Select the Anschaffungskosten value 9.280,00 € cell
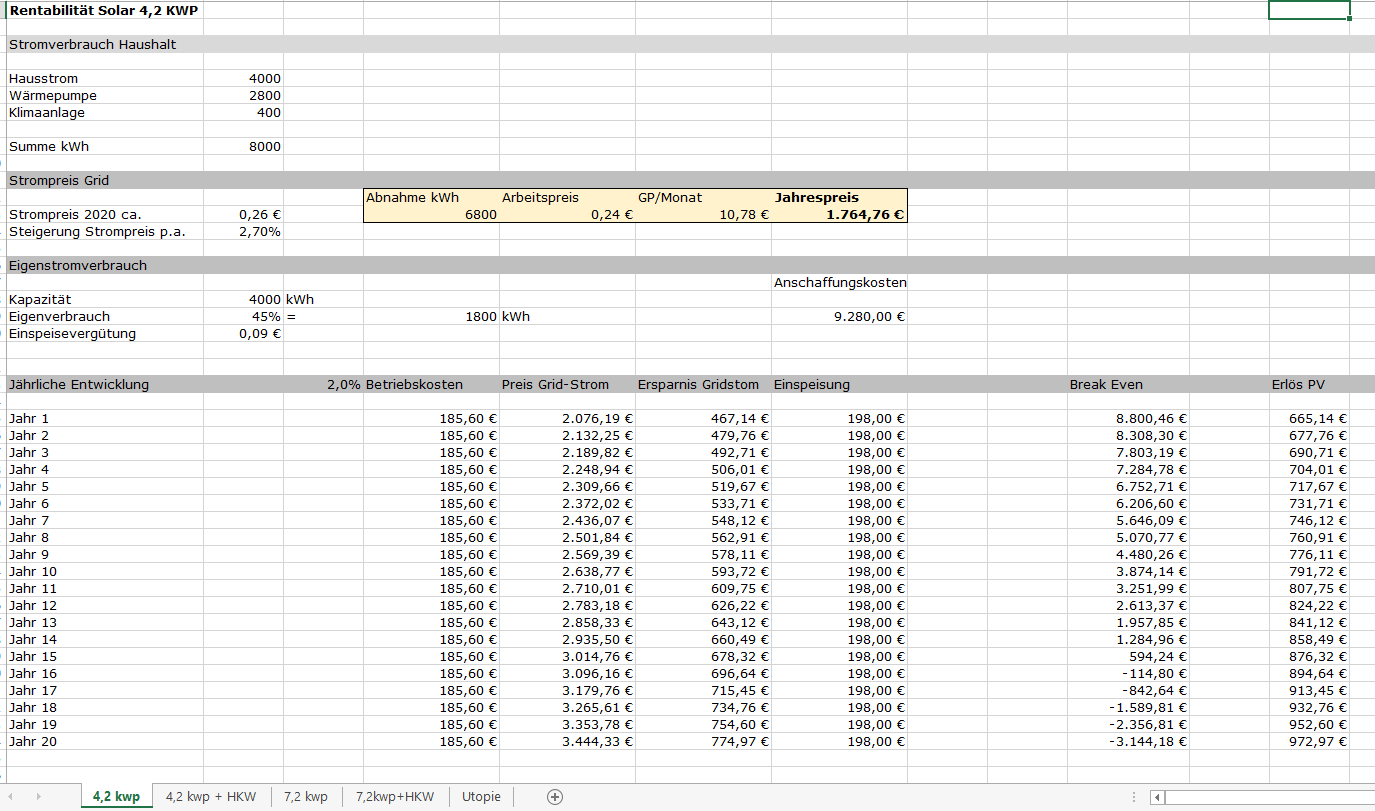The image size is (1375, 811). (839, 317)
